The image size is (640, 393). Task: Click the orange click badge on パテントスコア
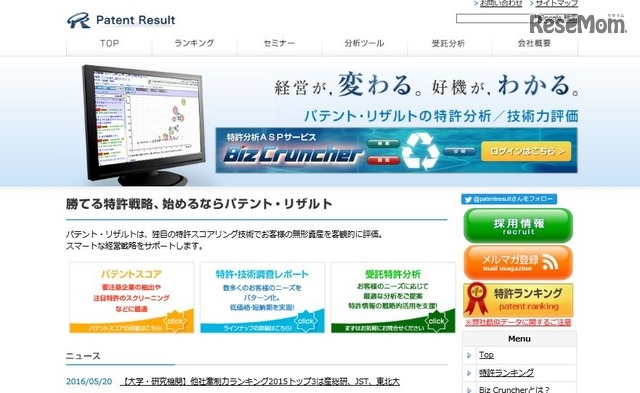coord(175,321)
